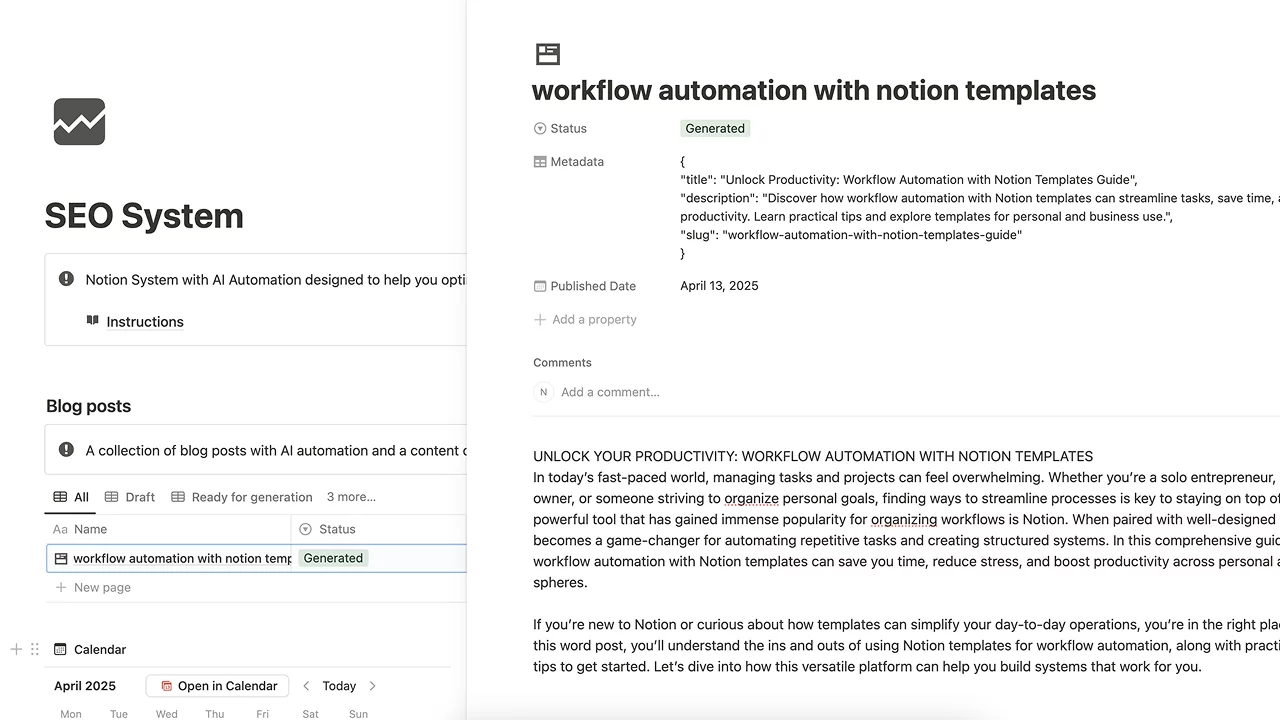This screenshot has height=720, width=1280.
Task: Click the drag handle beside Calendar block
Action: 35,649
